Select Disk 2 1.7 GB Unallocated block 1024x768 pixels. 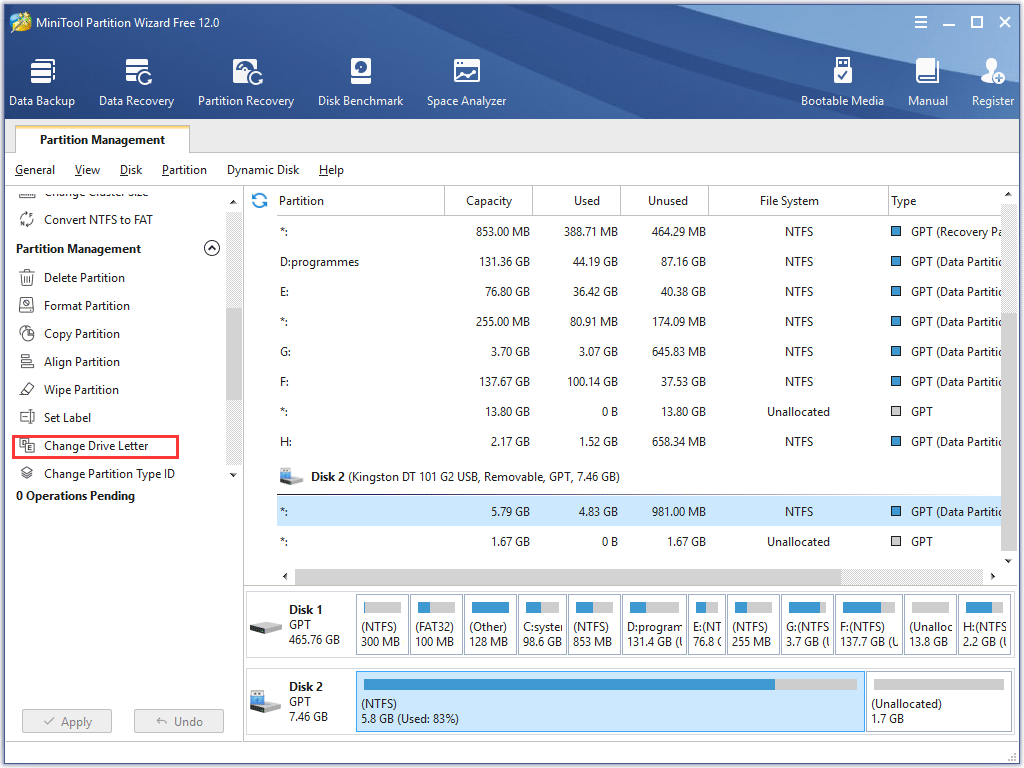(x=938, y=701)
